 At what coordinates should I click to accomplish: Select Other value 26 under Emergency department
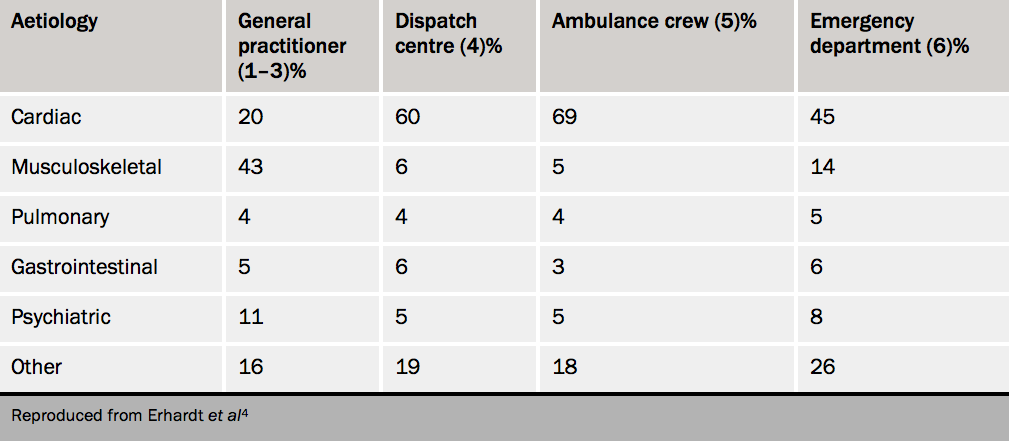point(822,367)
